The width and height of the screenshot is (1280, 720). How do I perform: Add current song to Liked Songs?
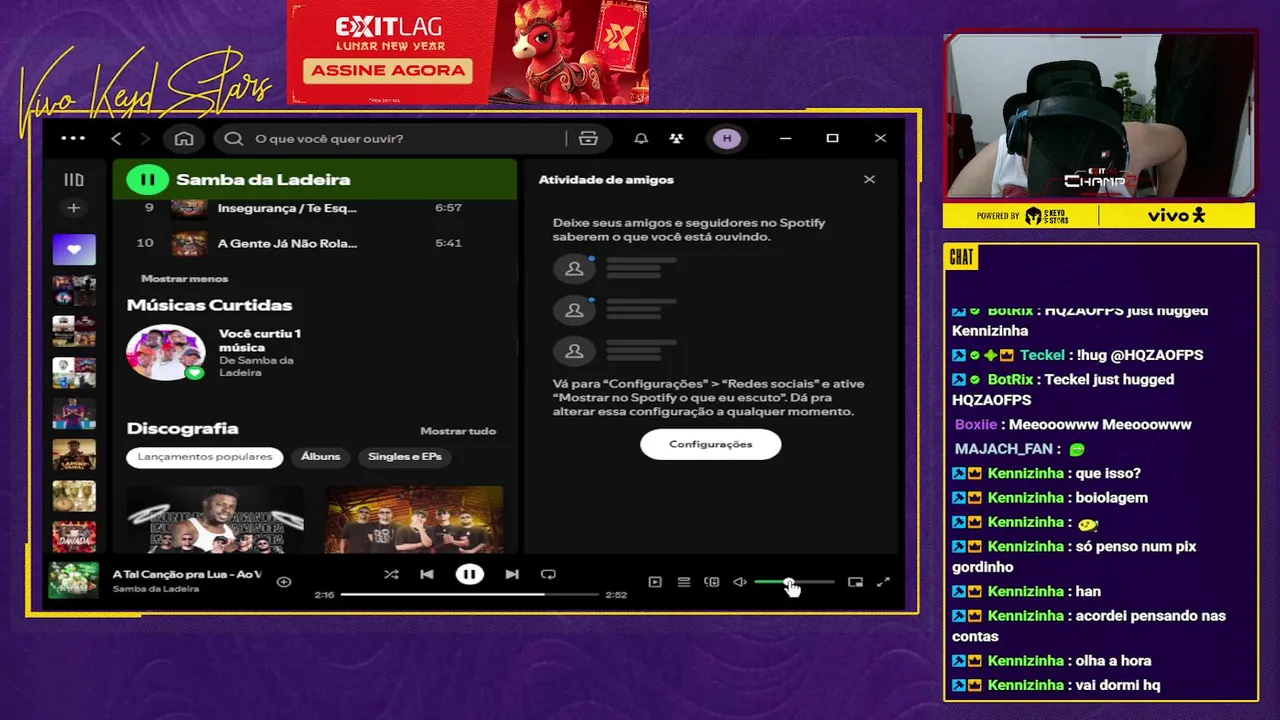tap(284, 581)
